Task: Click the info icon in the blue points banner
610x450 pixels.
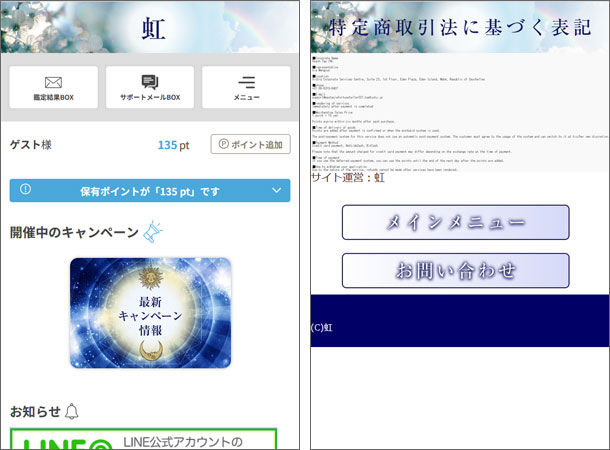Action: pyautogui.click(x=25, y=190)
